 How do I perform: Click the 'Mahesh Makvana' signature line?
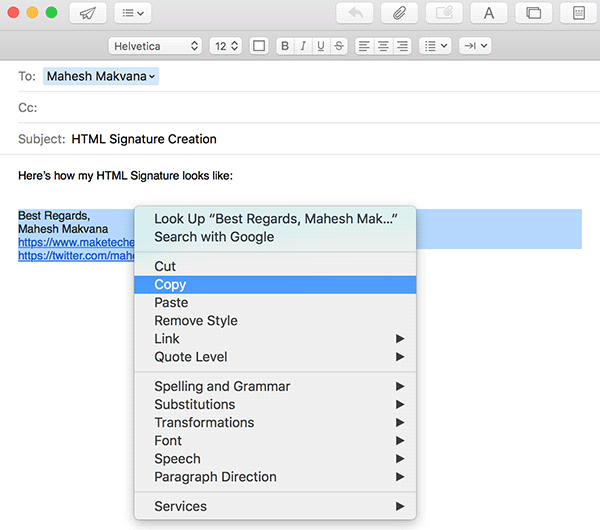(63, 229)
